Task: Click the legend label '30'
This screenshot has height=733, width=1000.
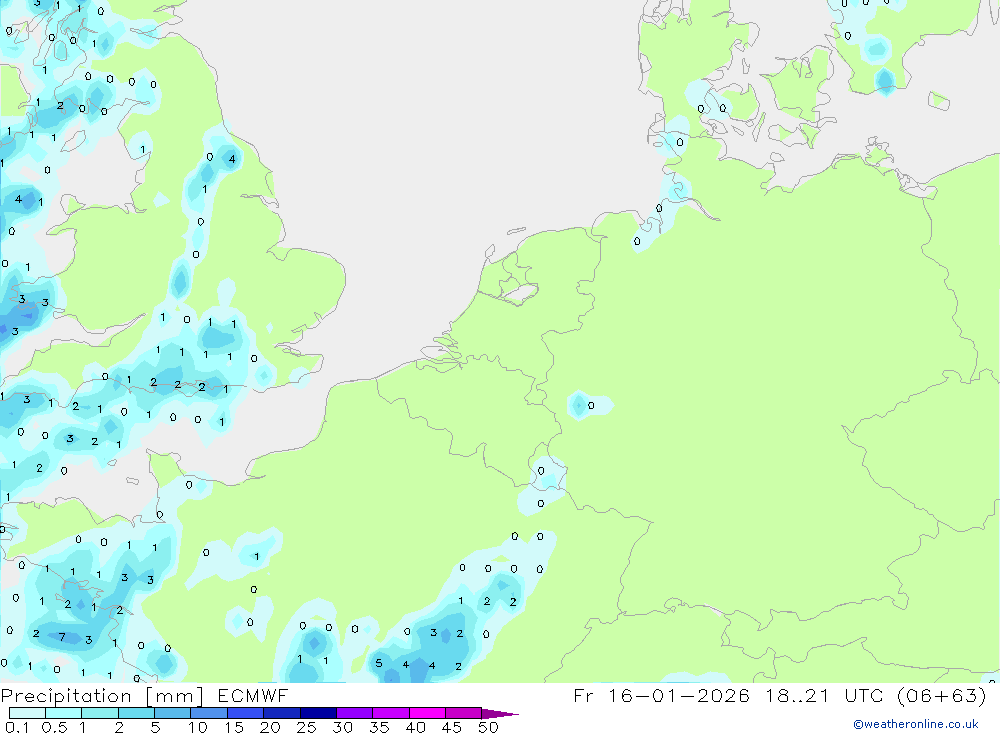Action: [x=343, y=727]
